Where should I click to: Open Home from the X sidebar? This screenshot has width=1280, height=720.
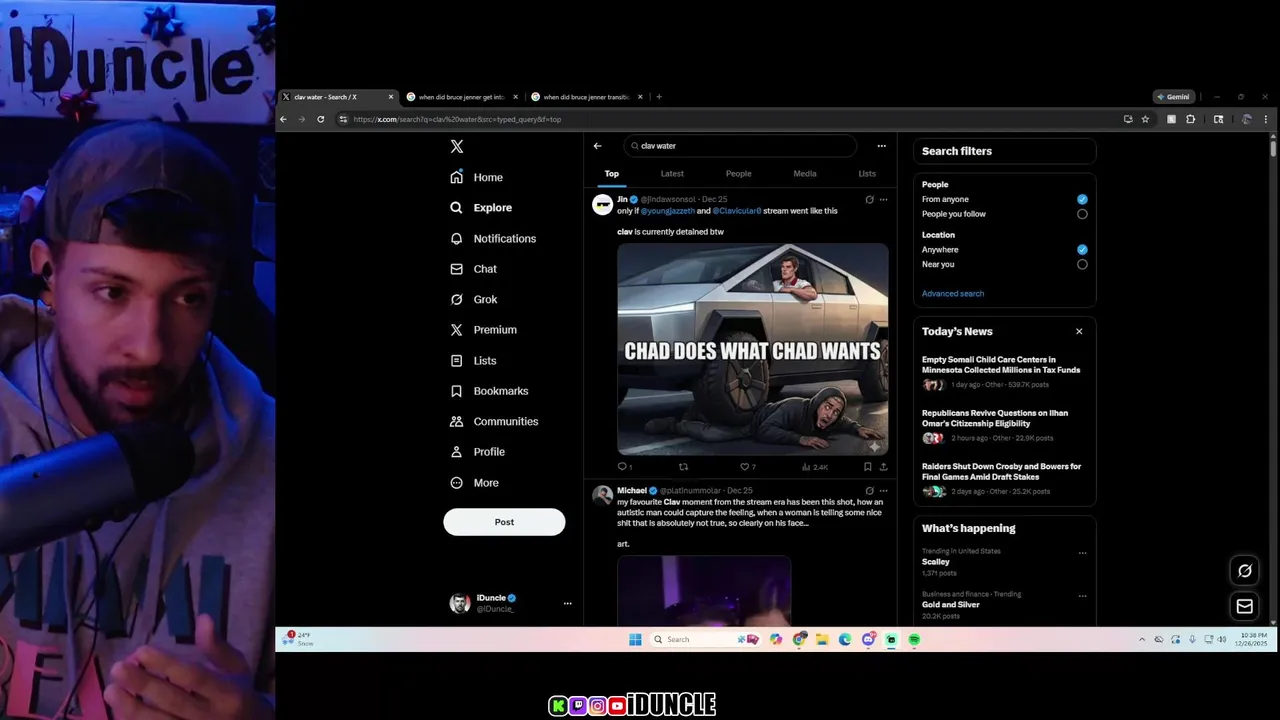coord(477,177)
